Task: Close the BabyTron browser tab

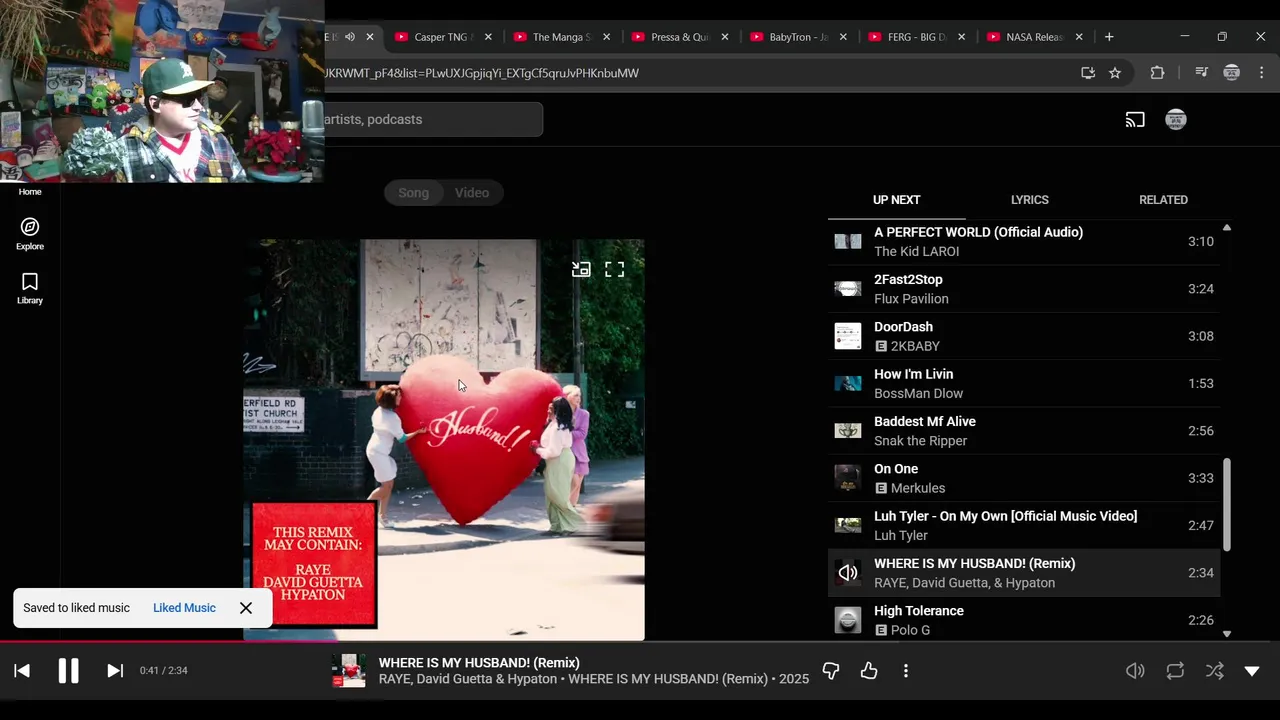Action: point(843,37)
